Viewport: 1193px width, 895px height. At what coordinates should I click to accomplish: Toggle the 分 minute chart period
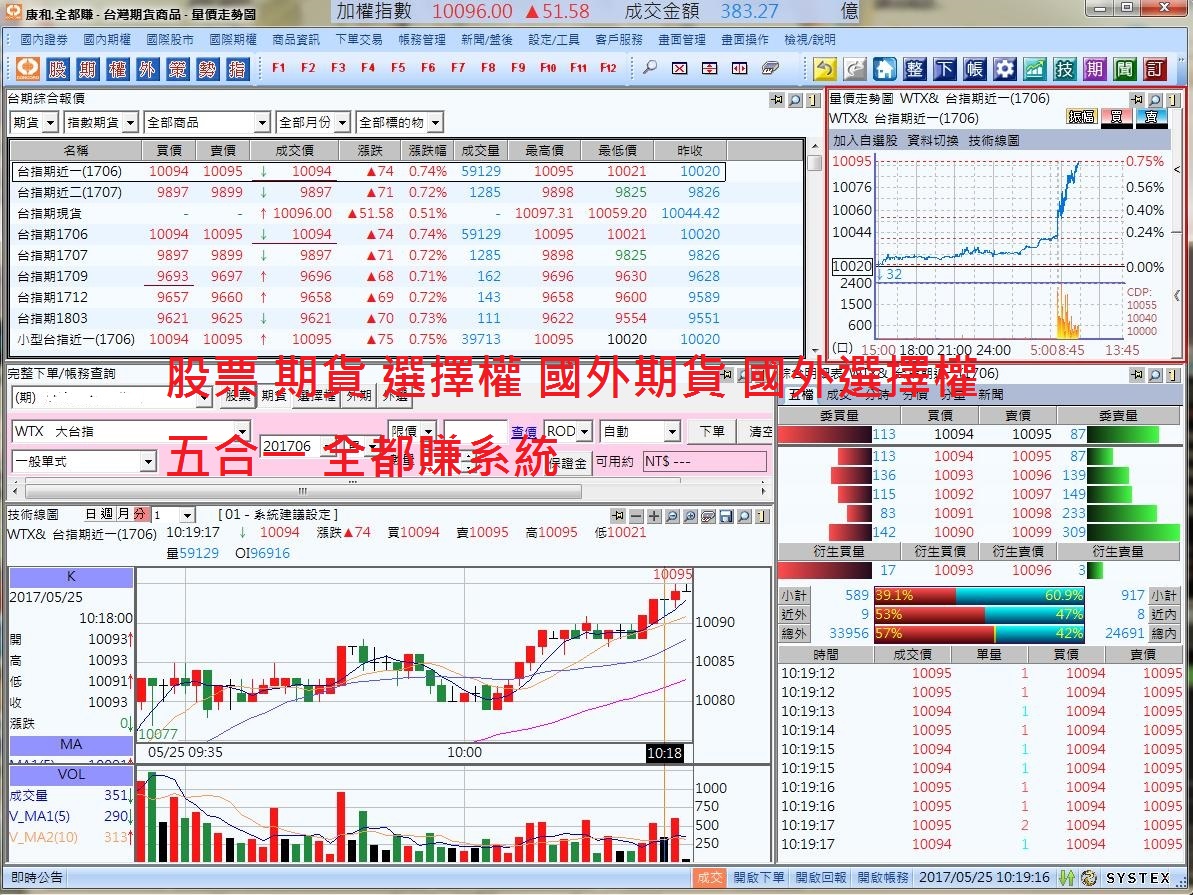pos(139,514)
